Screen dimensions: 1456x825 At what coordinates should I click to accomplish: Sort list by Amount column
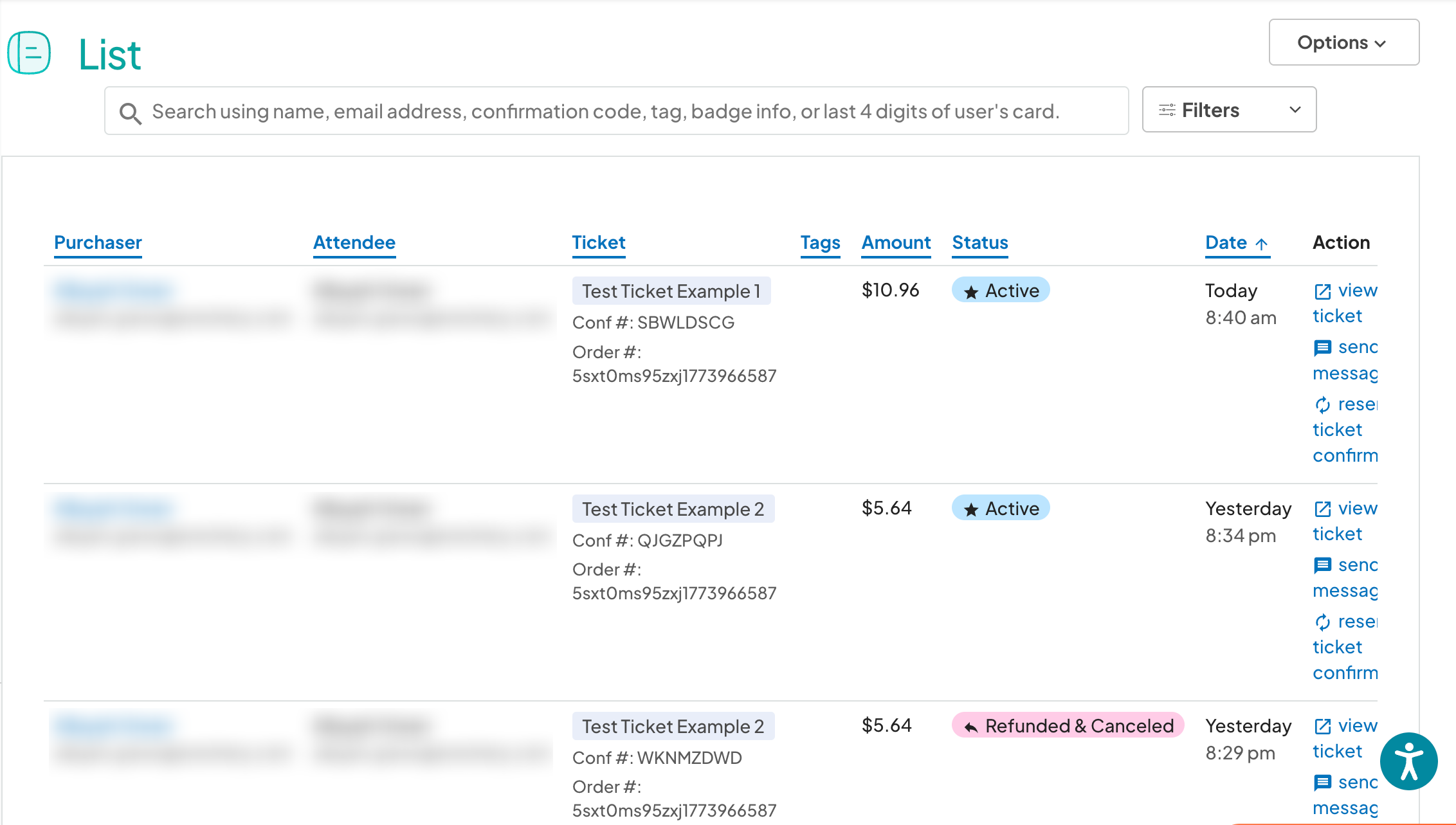[x=896, y=242]
